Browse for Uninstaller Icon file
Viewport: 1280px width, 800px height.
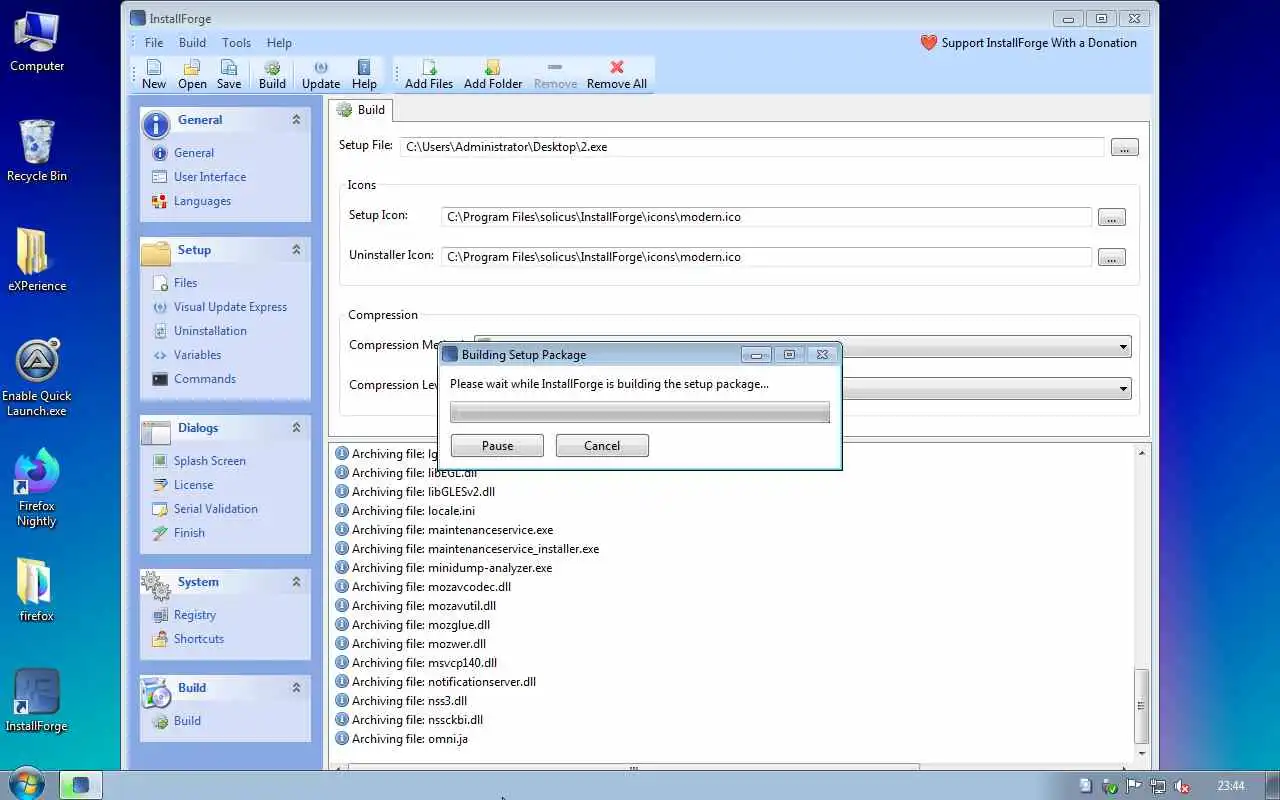click(1111, 258)
